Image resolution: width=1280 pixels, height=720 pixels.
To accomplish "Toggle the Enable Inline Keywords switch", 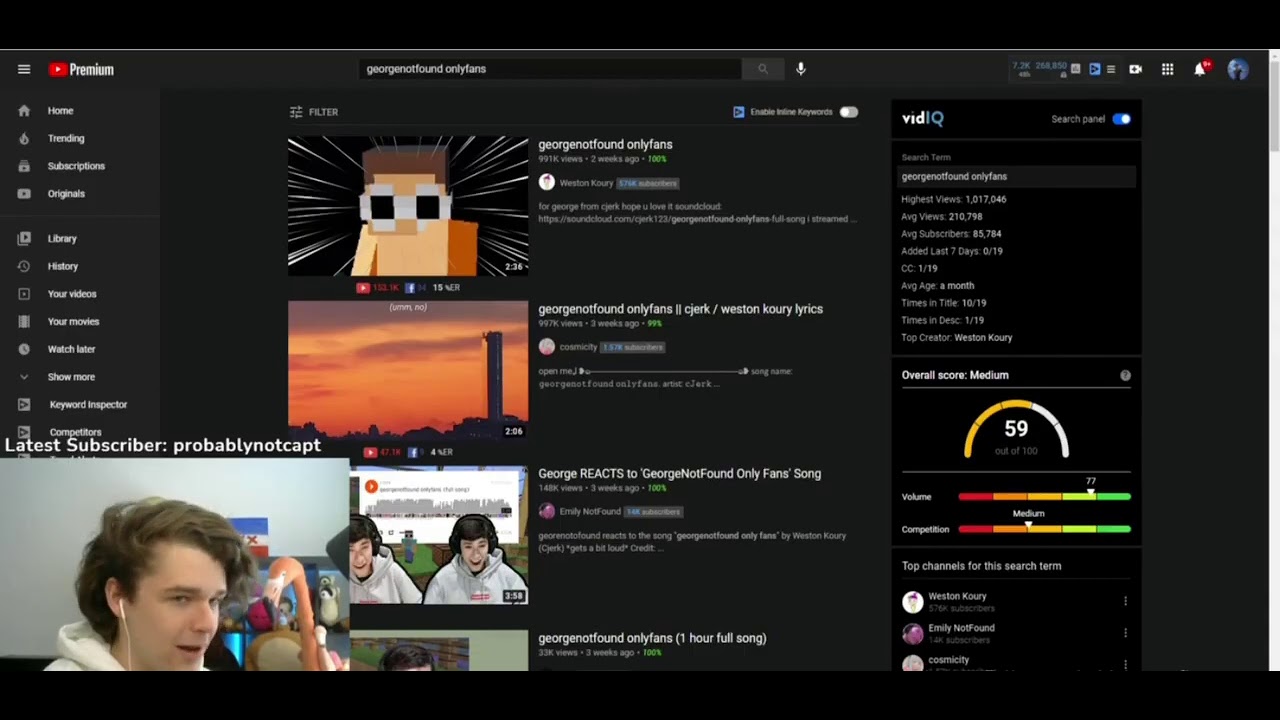I will point(849,112).
